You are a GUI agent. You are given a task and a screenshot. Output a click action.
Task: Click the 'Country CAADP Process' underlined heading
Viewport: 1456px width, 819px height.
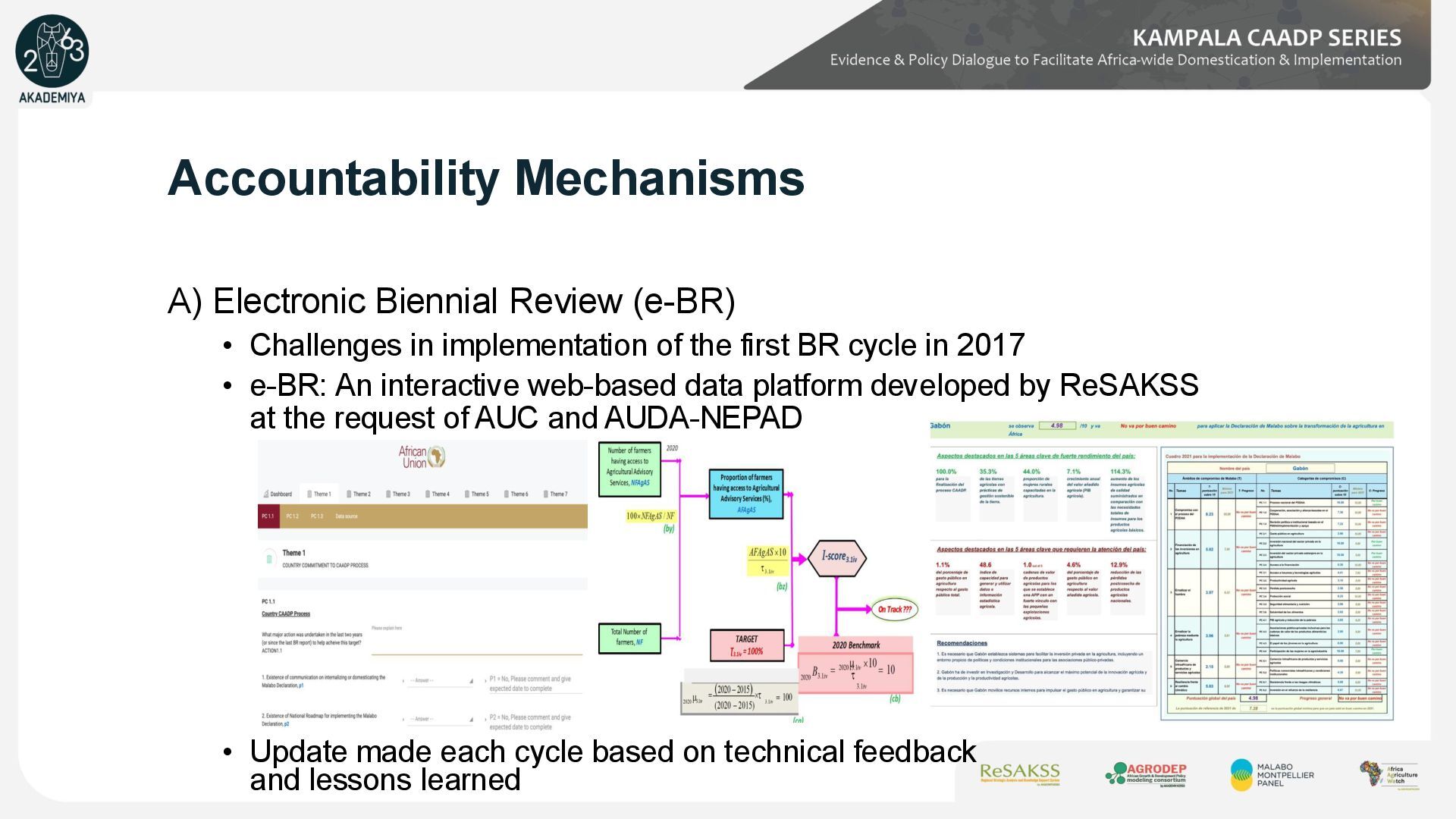coord(286,613)
